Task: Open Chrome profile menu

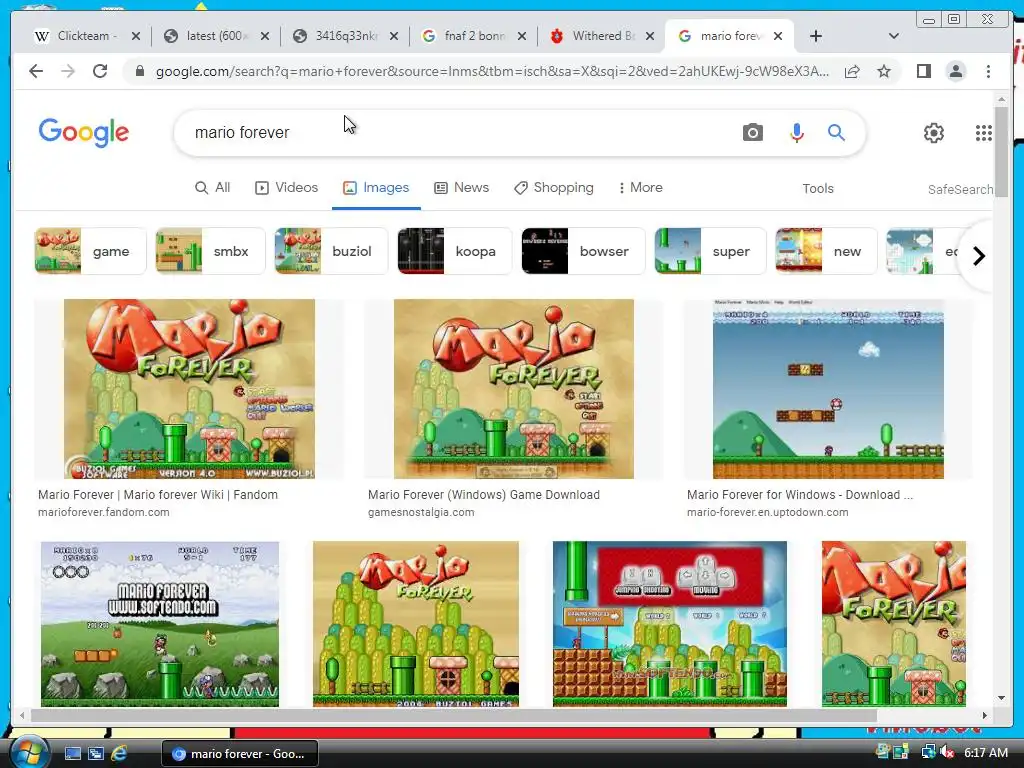Action: 955,71
